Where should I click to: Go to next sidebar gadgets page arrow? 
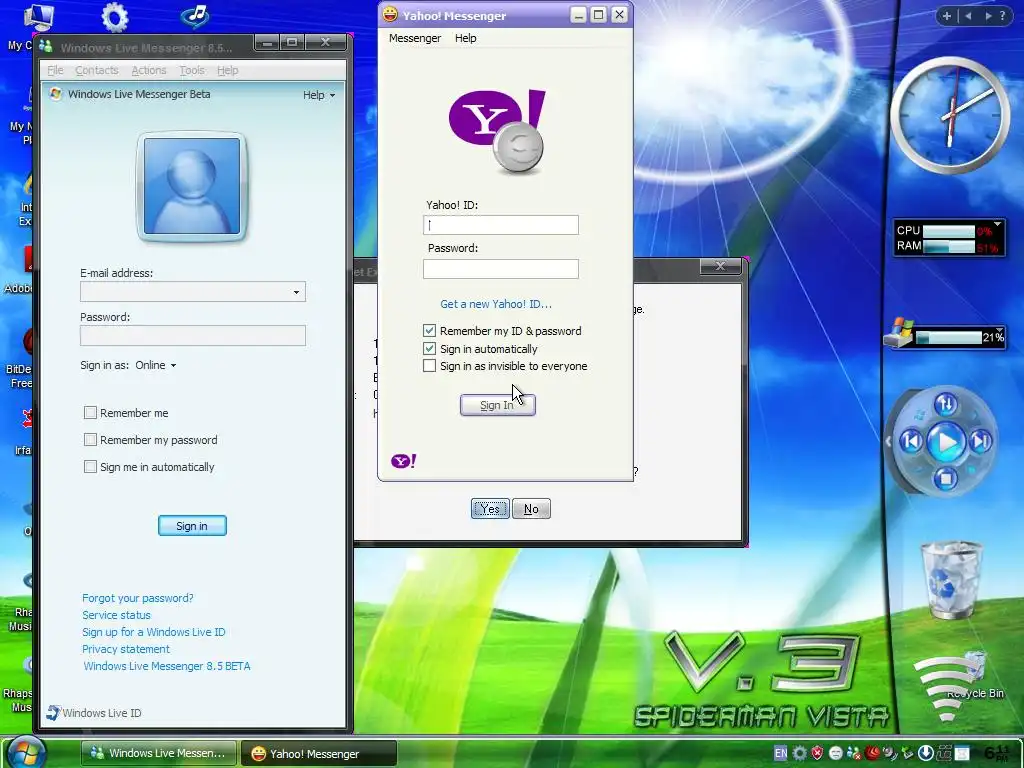(x=989, y=16)
